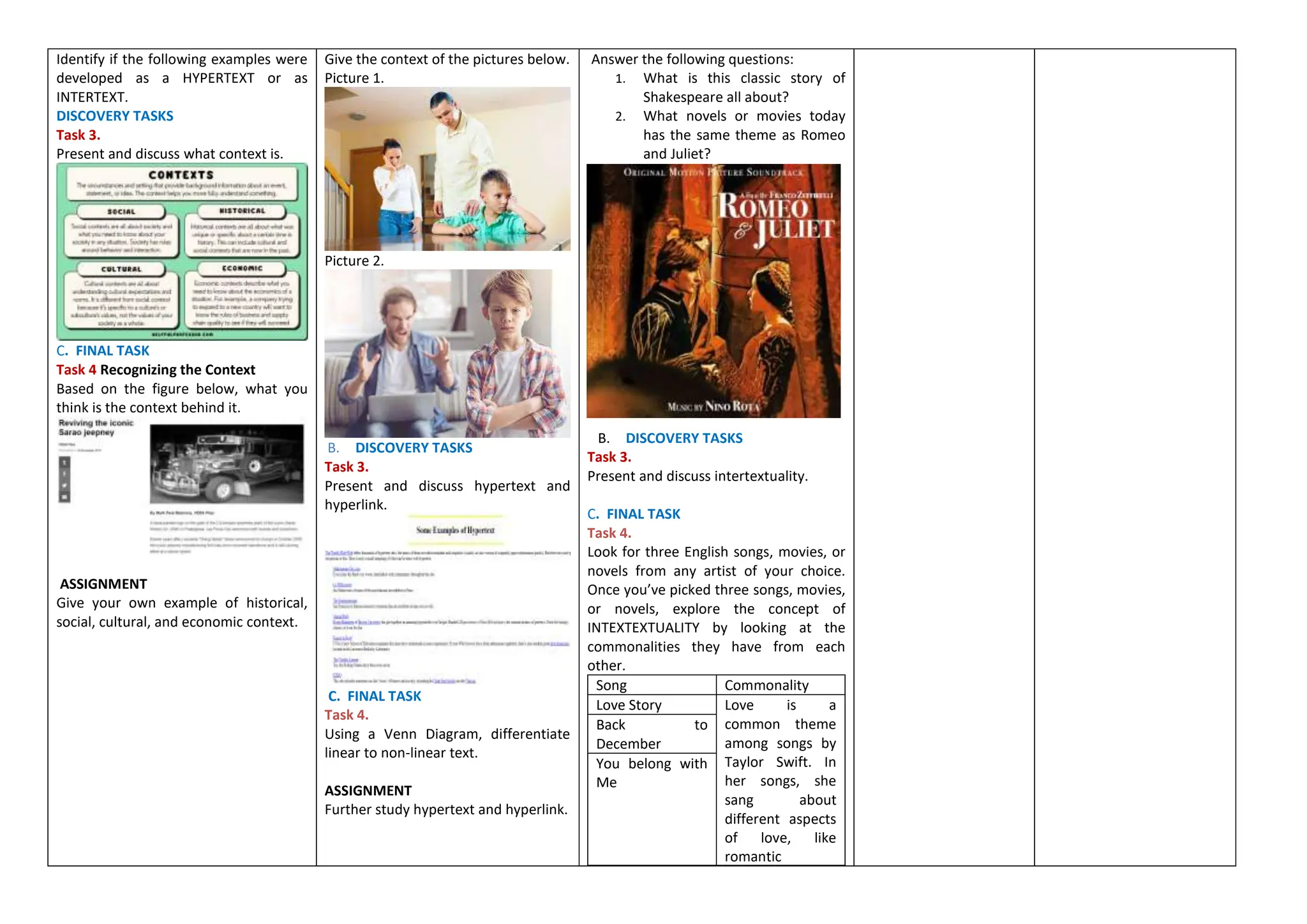Click the Picture 1 family photo
Viewport: 1307px width, 924px height.
pos(447,169)
